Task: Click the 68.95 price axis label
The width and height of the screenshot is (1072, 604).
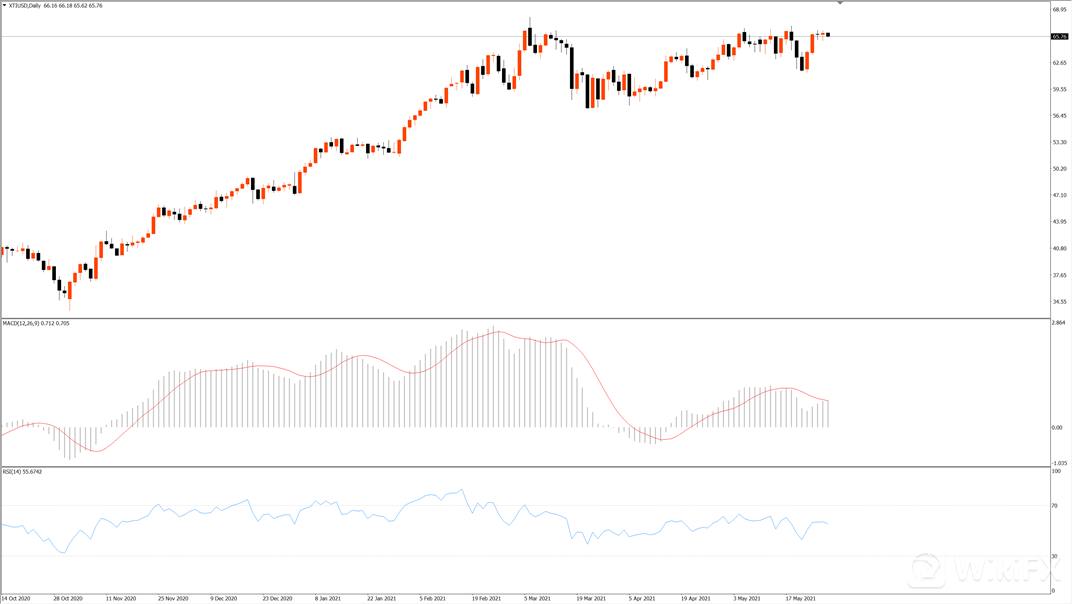Action: (x=1059, y=10)
